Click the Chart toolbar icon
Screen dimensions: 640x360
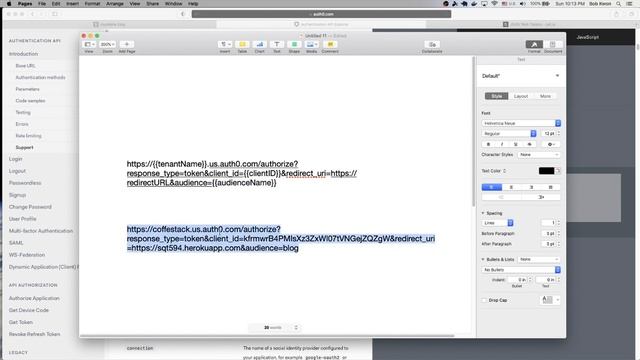coord(260,44)
